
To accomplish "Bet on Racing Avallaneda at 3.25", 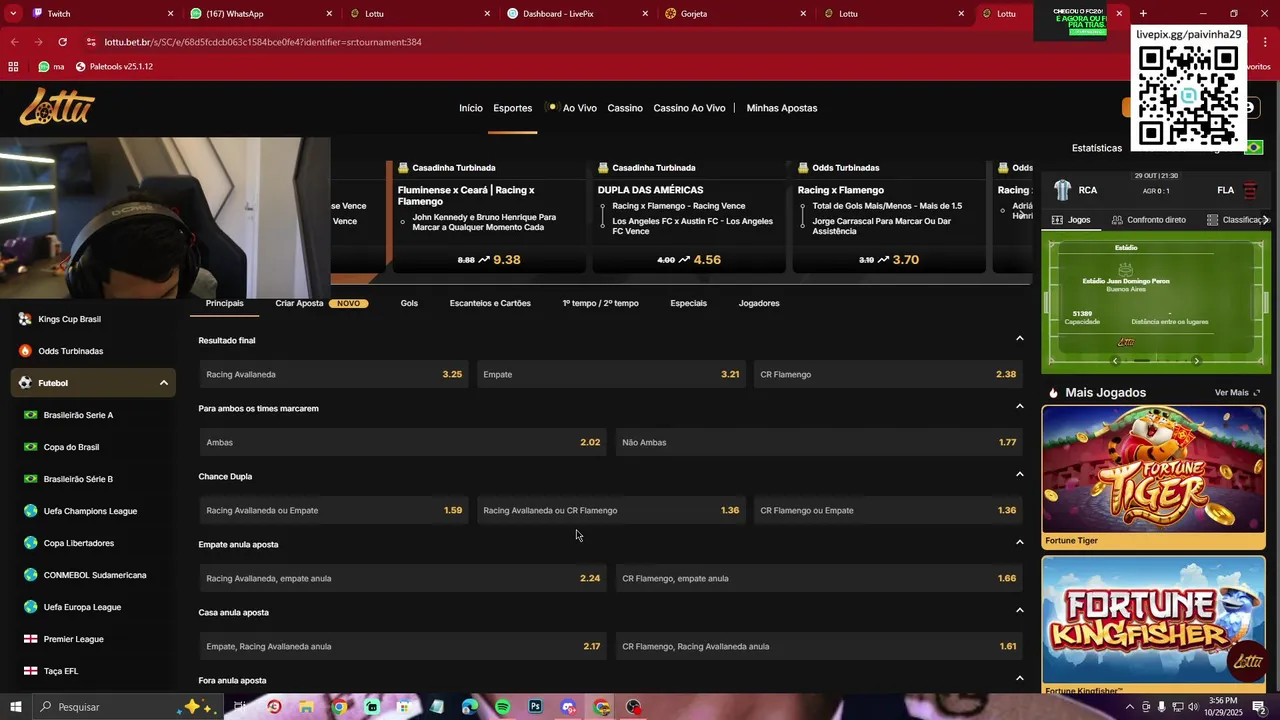I will pos(334,374).
